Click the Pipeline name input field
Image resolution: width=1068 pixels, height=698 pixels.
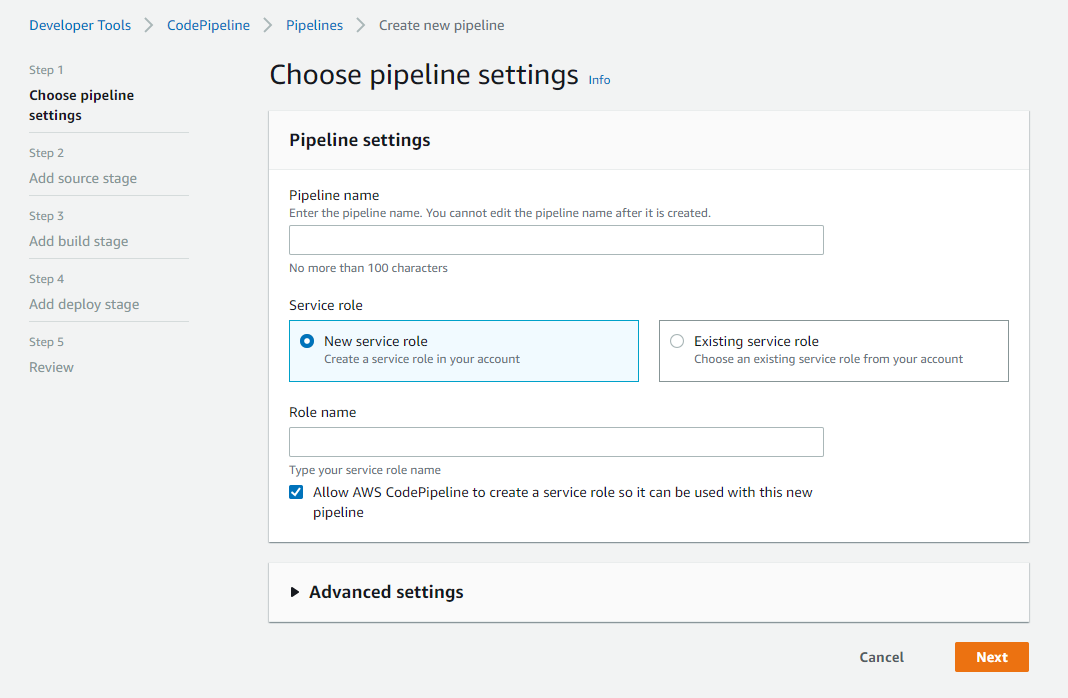click(556, 240)
